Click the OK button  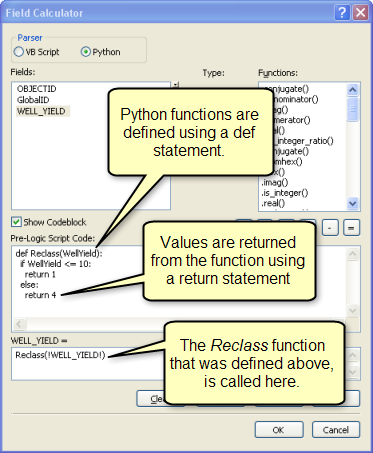[279, 430]
